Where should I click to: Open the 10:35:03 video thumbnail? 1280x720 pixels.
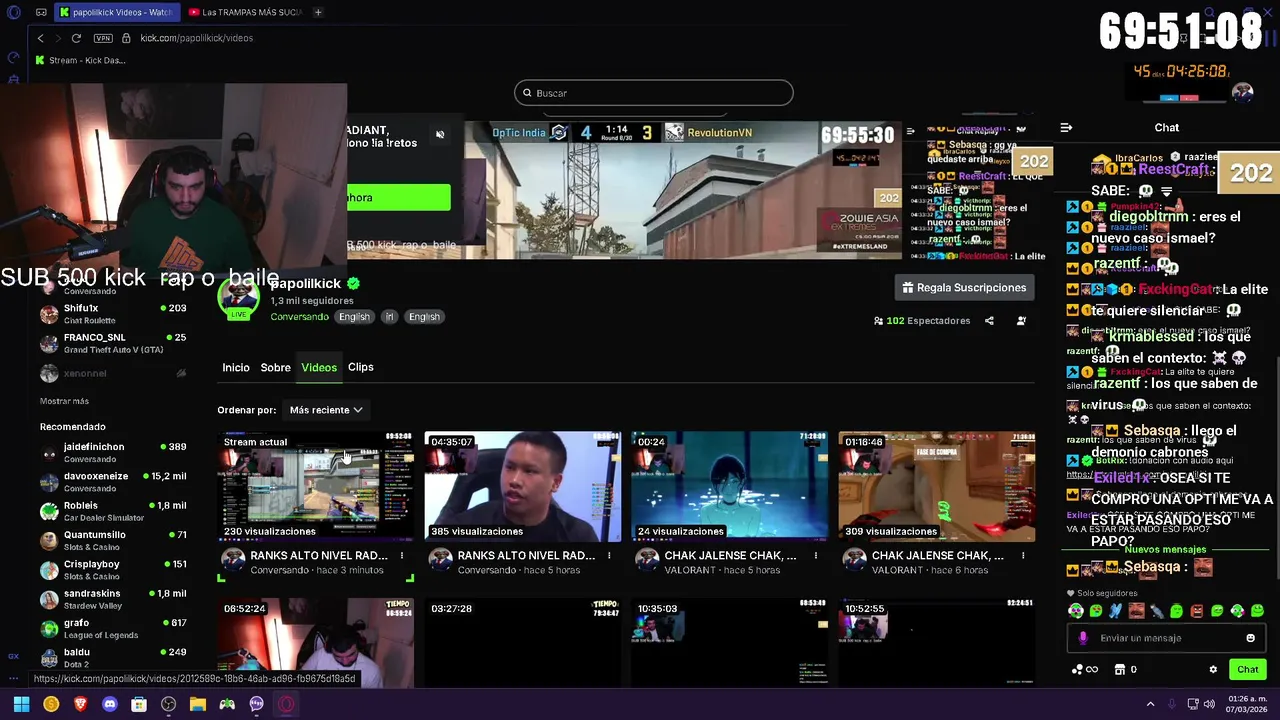coord(730,643)
